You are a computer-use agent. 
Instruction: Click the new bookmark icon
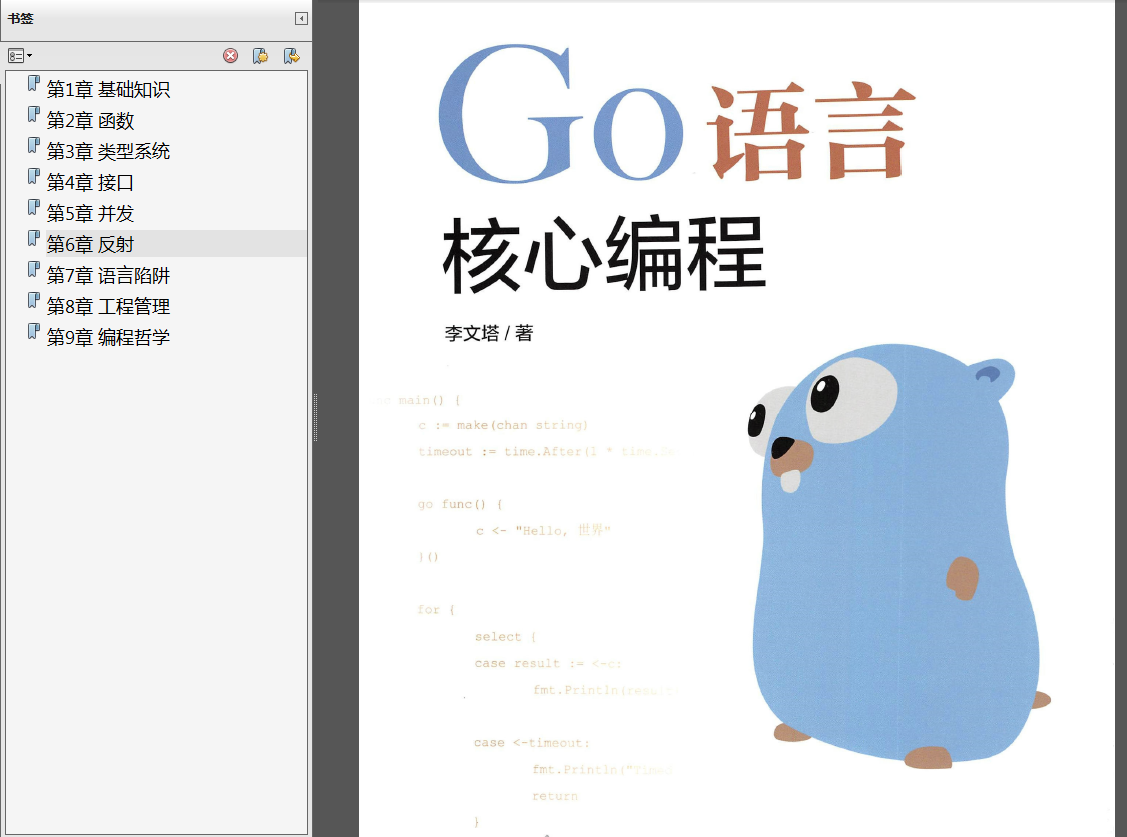click(x=260, y=55)
